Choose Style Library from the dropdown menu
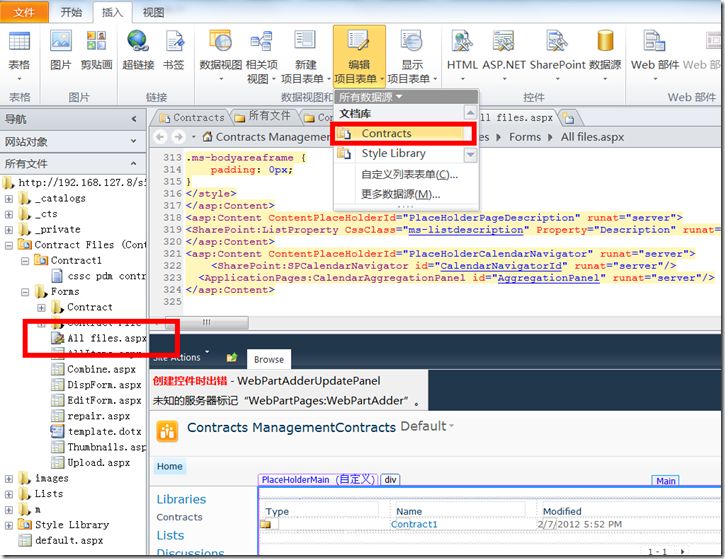 tap(393, 153)
